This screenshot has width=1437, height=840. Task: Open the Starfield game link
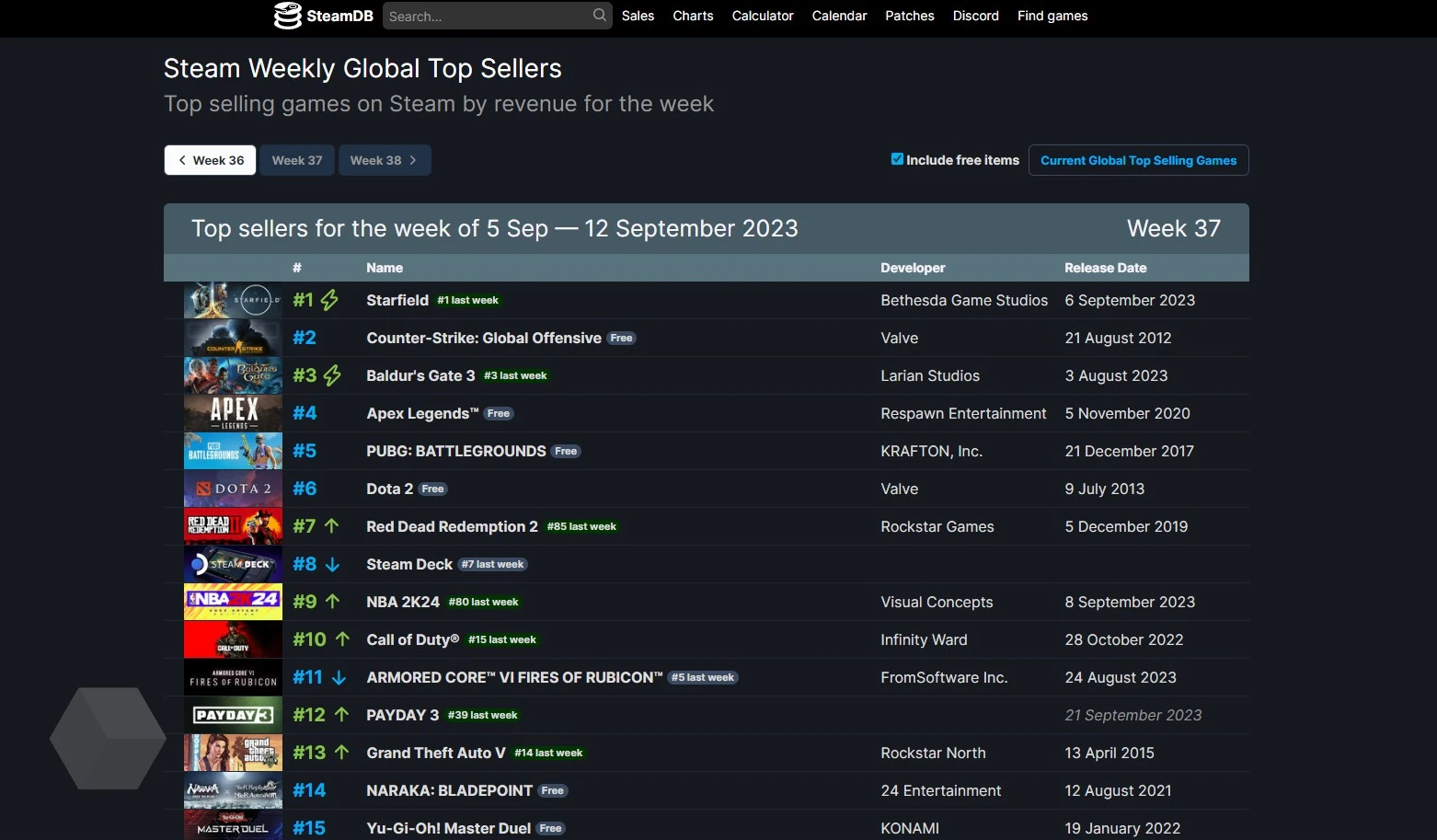point(397,300)
